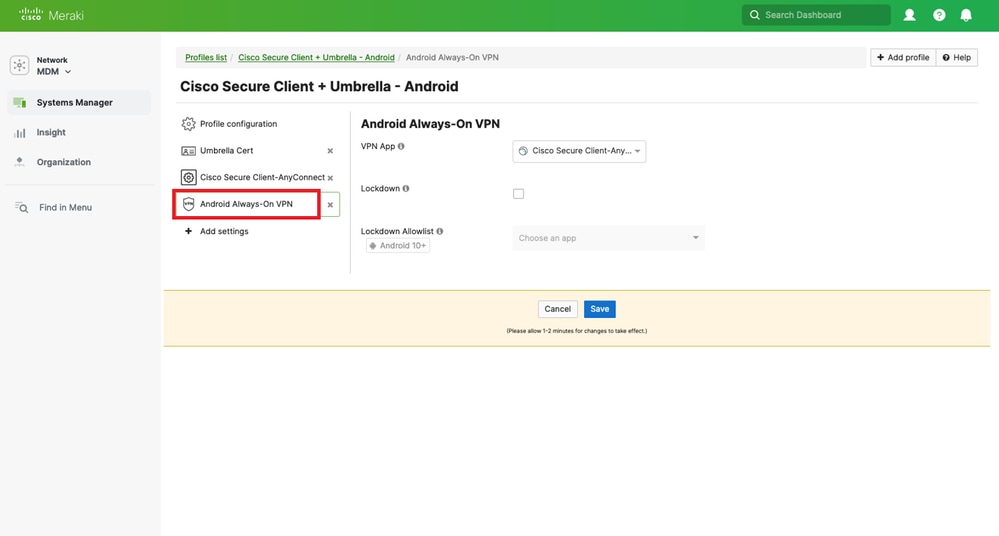Click the Android Always-On VPN shield icon
The height and width of the screenshot is (536, 999).
click(189, 204)
